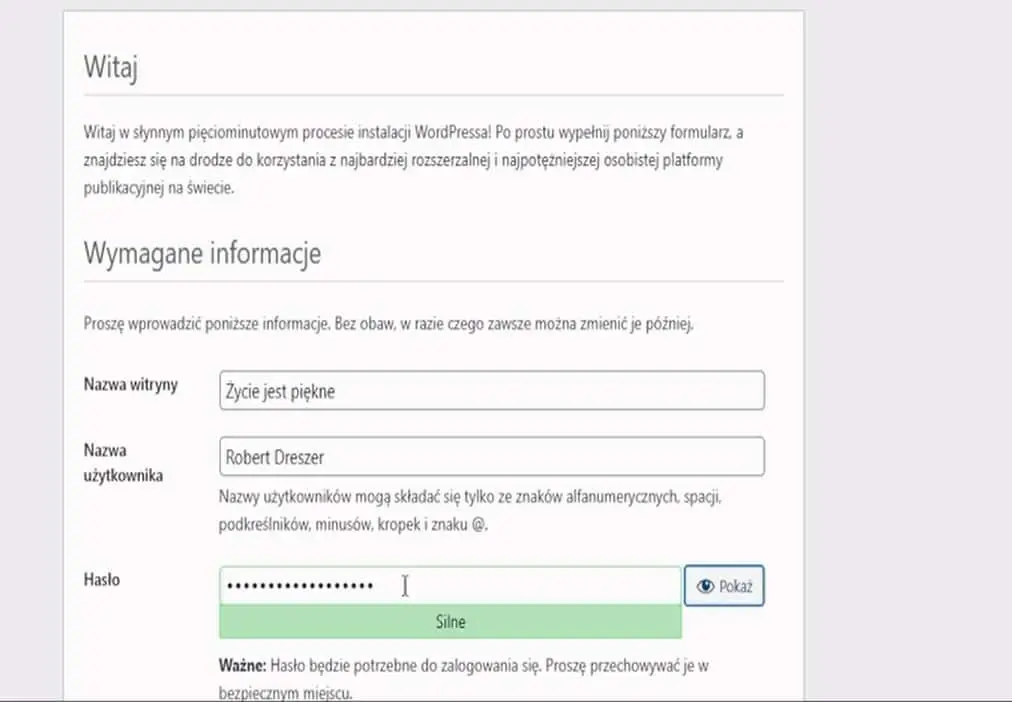Viewport: 1012px width, 702px height.
Task: Click the Hasło field label
Action: [x=102, y=579]
